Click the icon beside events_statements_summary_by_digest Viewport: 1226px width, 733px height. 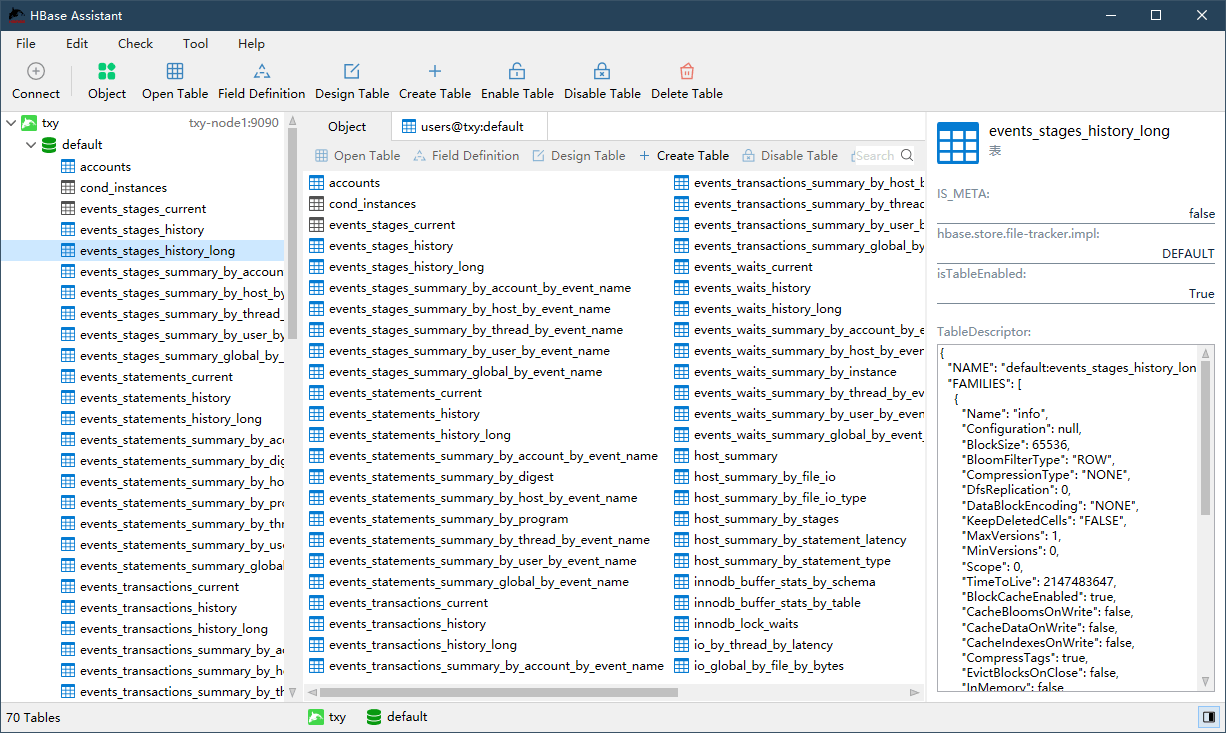coord(316,477)
